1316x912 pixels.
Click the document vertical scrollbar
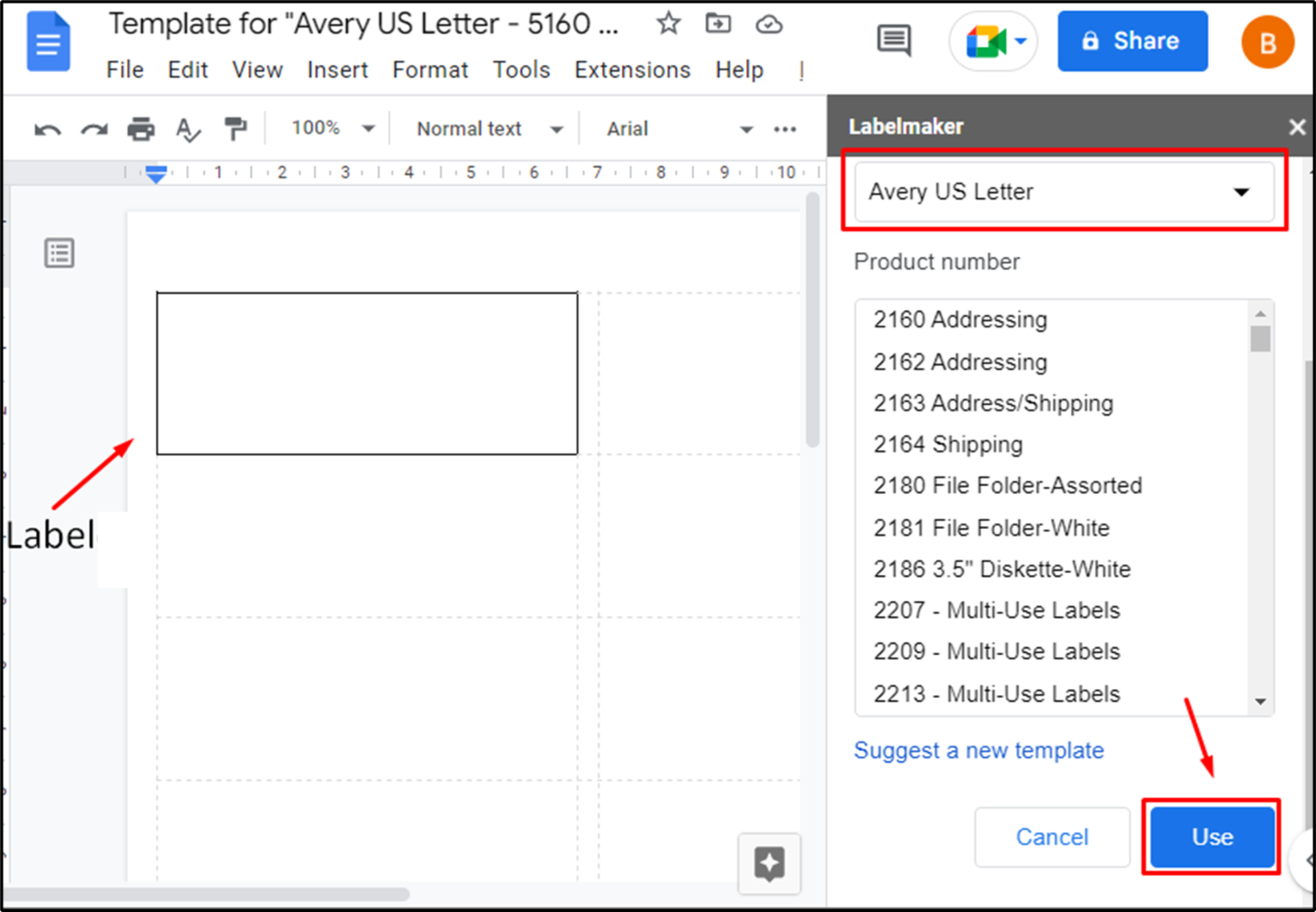click(812, 319)
